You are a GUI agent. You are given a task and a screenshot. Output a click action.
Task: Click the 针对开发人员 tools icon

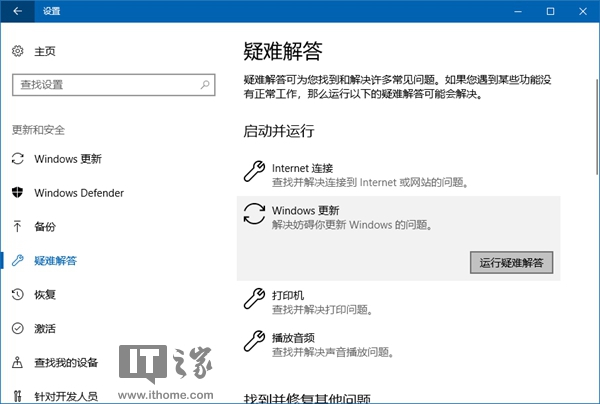click(17, 396)
